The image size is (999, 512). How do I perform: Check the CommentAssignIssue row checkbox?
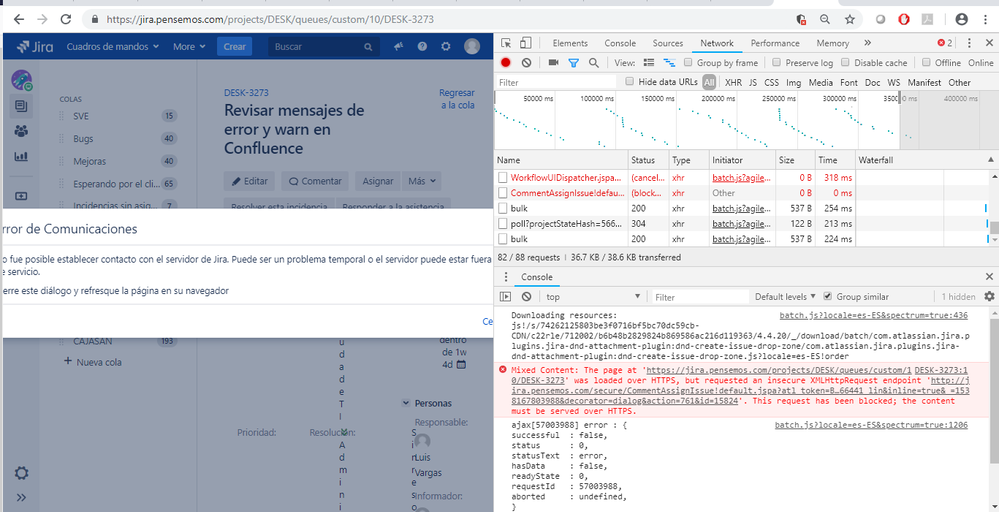(x=503, y=193)
